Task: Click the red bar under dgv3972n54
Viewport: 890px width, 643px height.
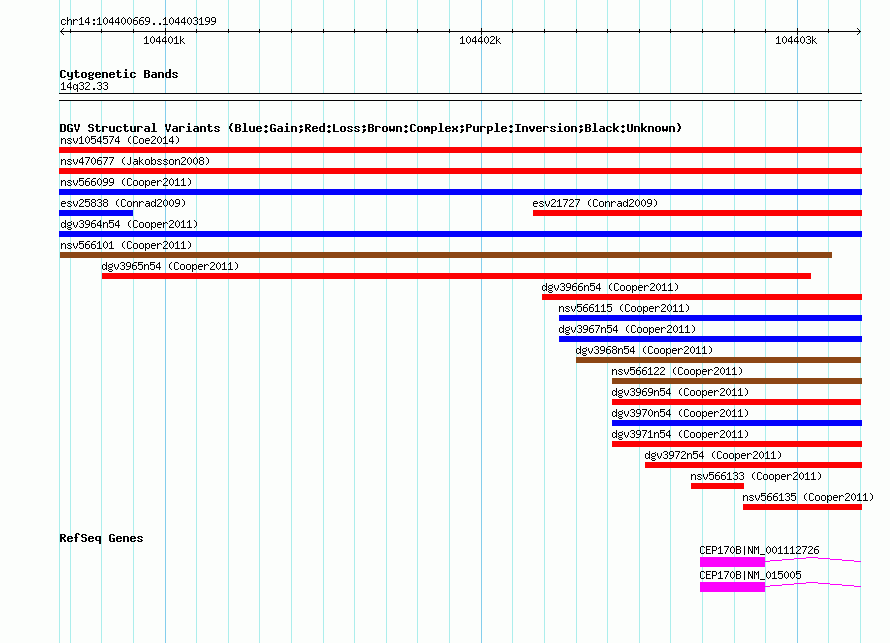Action: pyautogui.click(x=753, y=465)
